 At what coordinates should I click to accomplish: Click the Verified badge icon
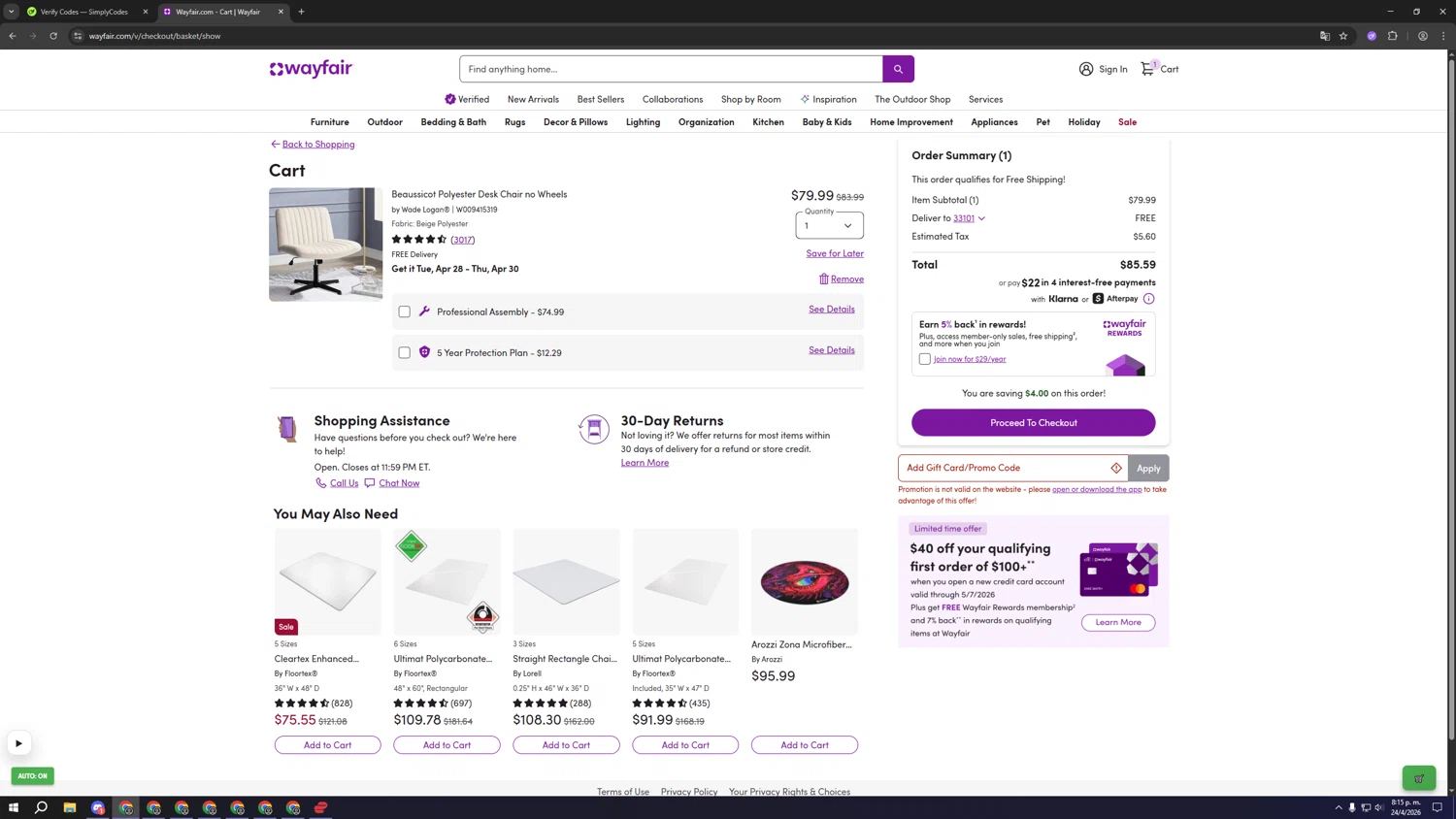[450, 99]
